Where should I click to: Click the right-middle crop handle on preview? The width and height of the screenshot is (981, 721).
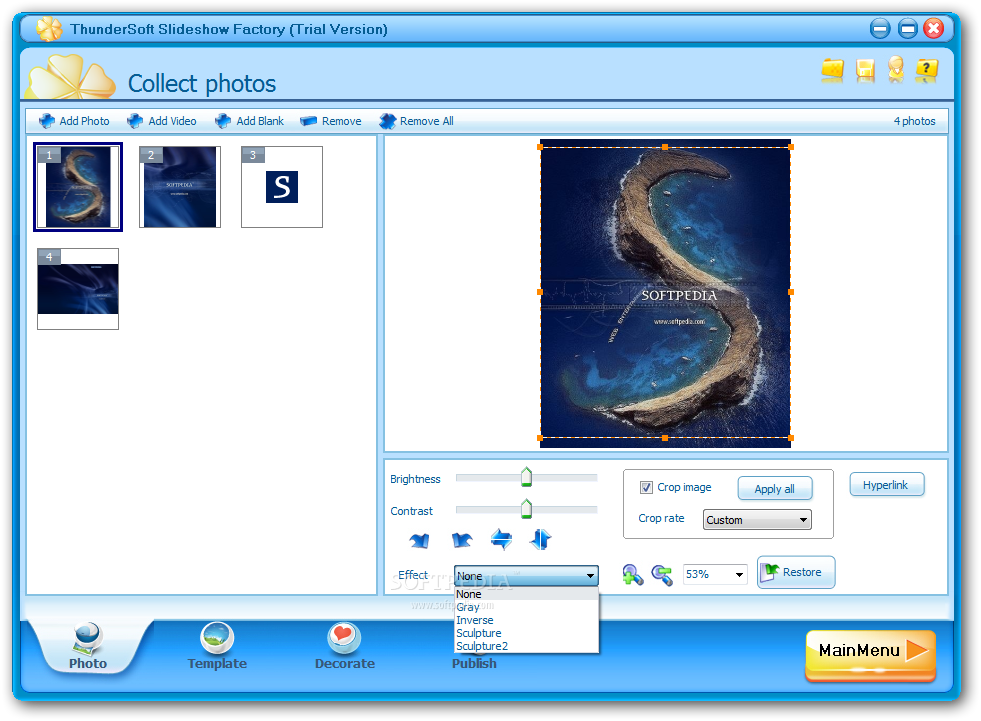[x=791, y=292]
